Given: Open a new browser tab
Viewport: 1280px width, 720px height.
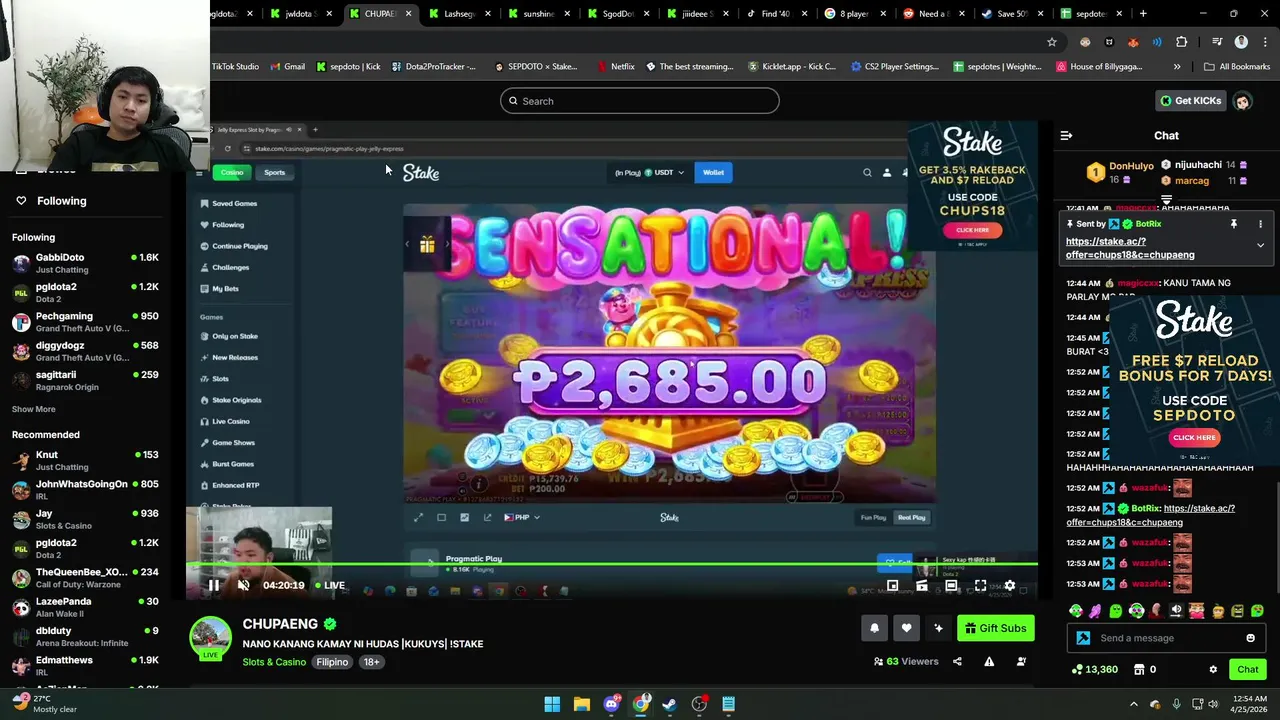Looking at the screenshot, I should (x=1143, y=14).
